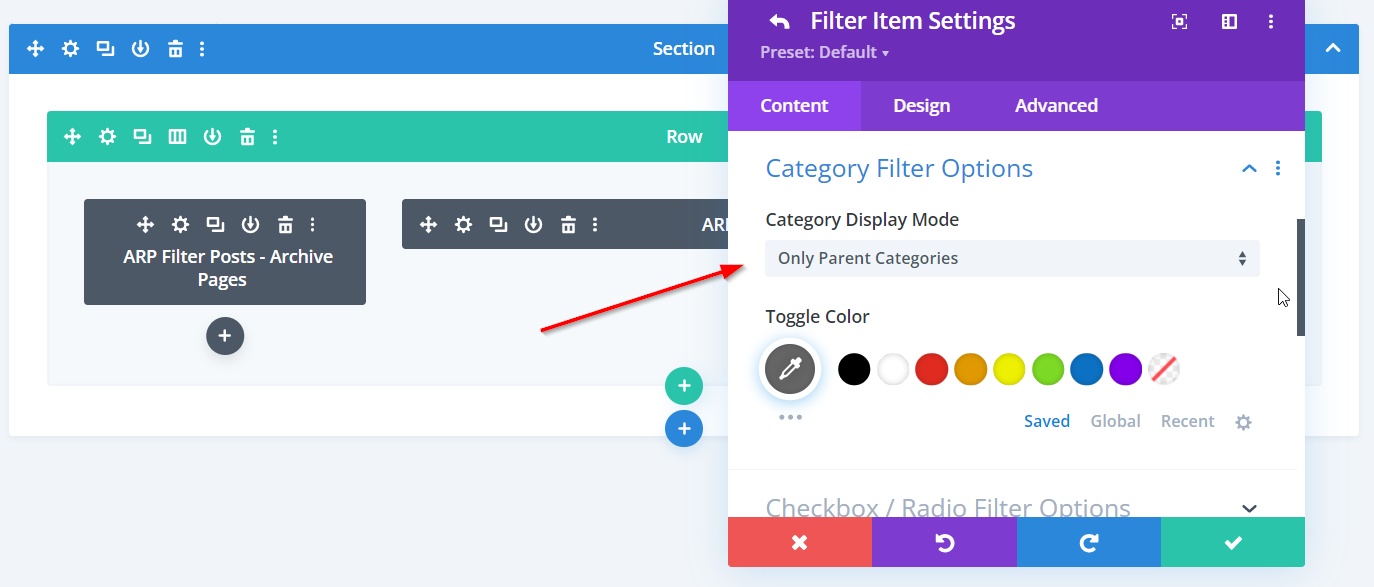Click the expand modal icon in settings header
1374x587 pixels.
(x=1180, y=21)
